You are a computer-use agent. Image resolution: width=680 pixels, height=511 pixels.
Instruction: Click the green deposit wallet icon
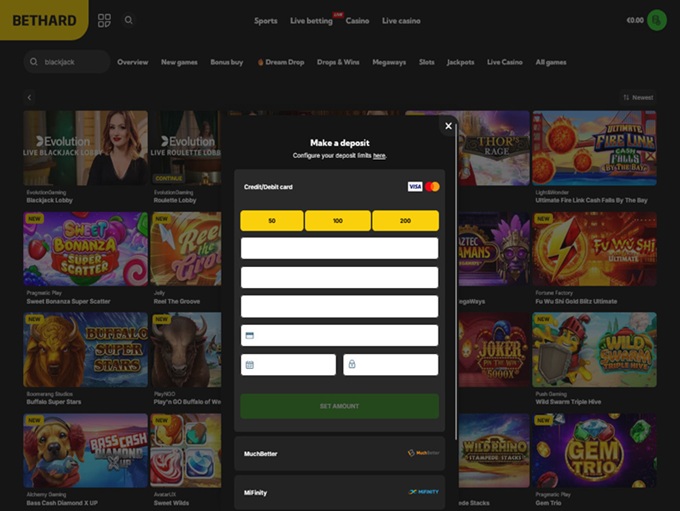pos(656,20)
